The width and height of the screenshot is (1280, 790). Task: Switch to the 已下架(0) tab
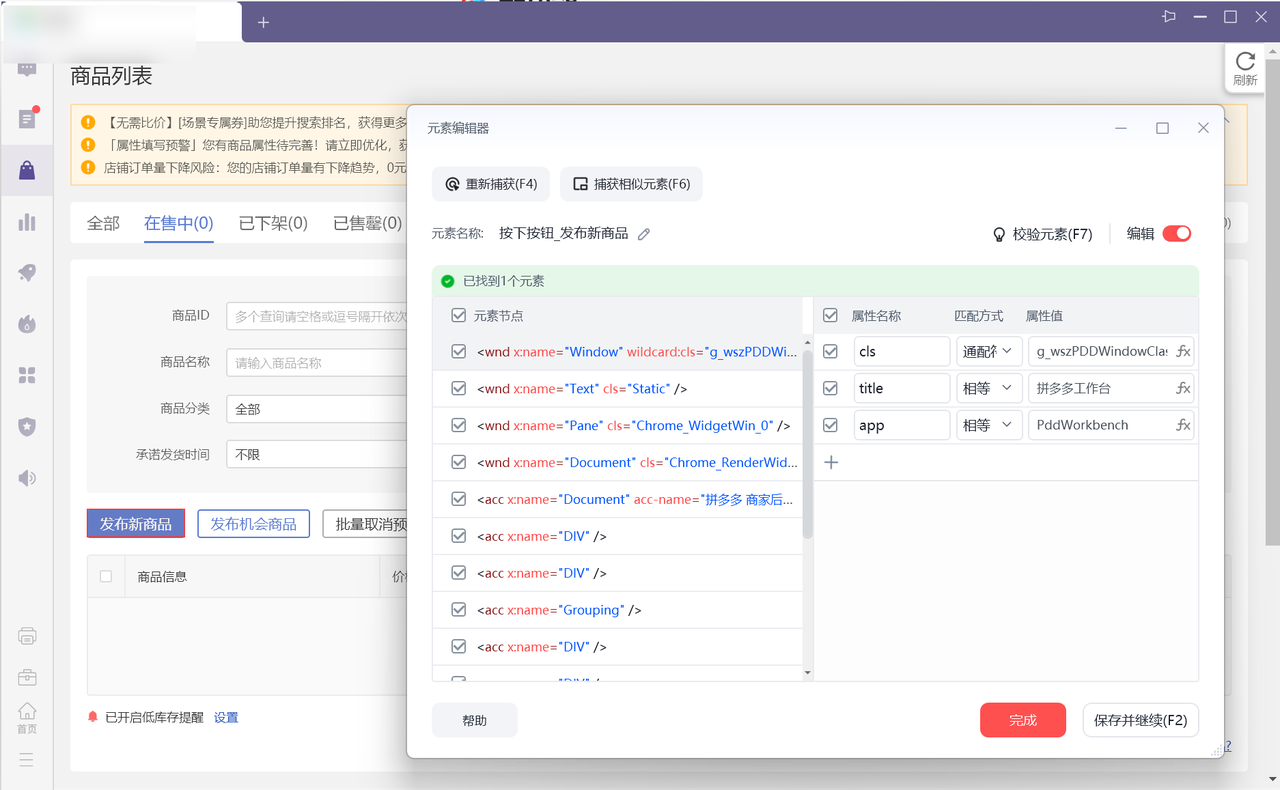[x=273, y=223]
